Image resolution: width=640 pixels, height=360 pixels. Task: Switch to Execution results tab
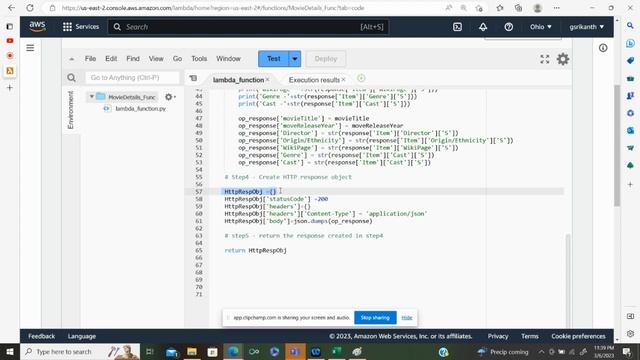click(x=314, y=80)
